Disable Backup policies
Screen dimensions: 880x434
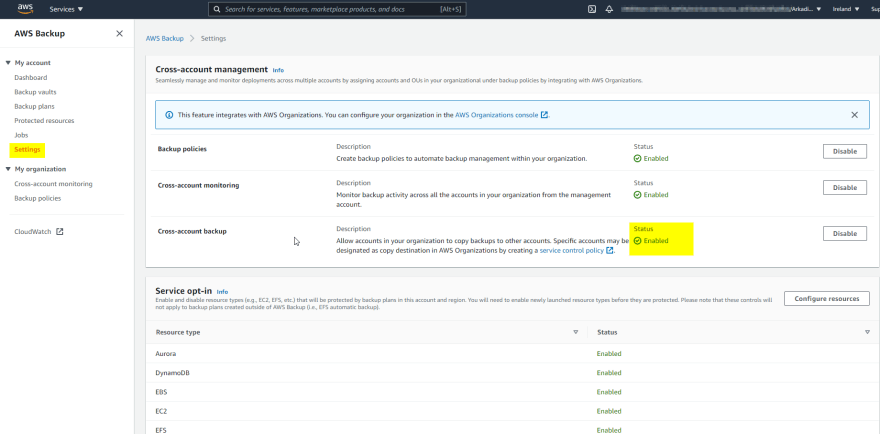845,152
